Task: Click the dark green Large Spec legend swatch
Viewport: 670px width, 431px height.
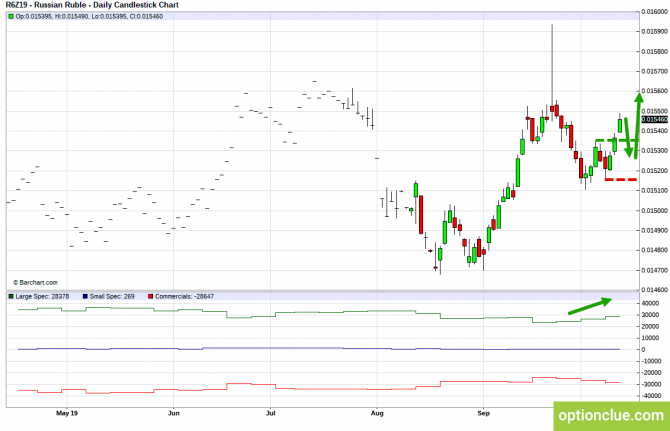Action: click(x=11, y=296)
